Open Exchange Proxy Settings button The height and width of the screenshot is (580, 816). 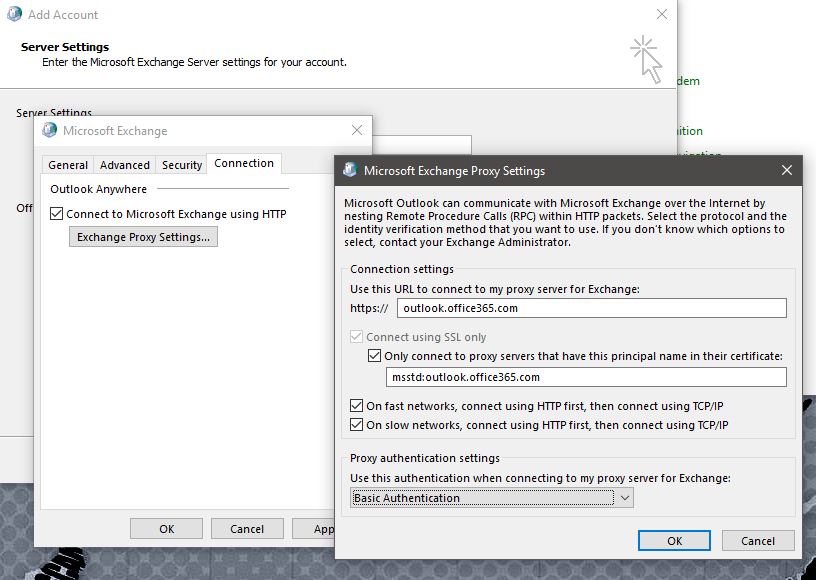[x=143, y=237]
